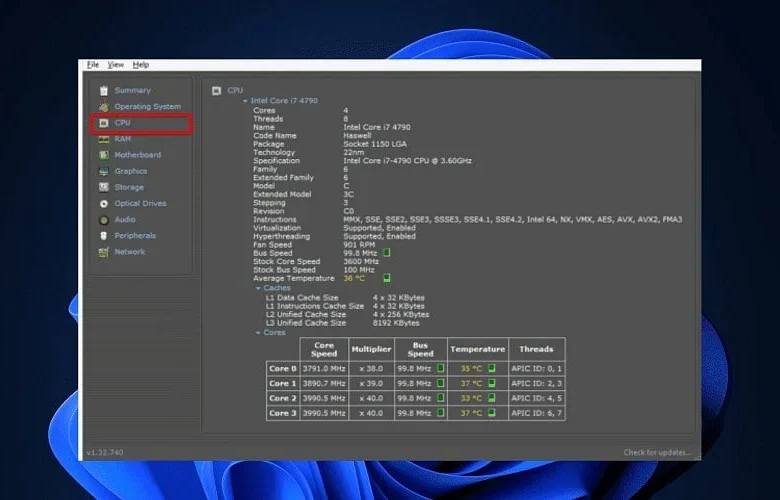Open the Storage section
This screenshot has height=500, width=780.
click(x=129, y=187)
